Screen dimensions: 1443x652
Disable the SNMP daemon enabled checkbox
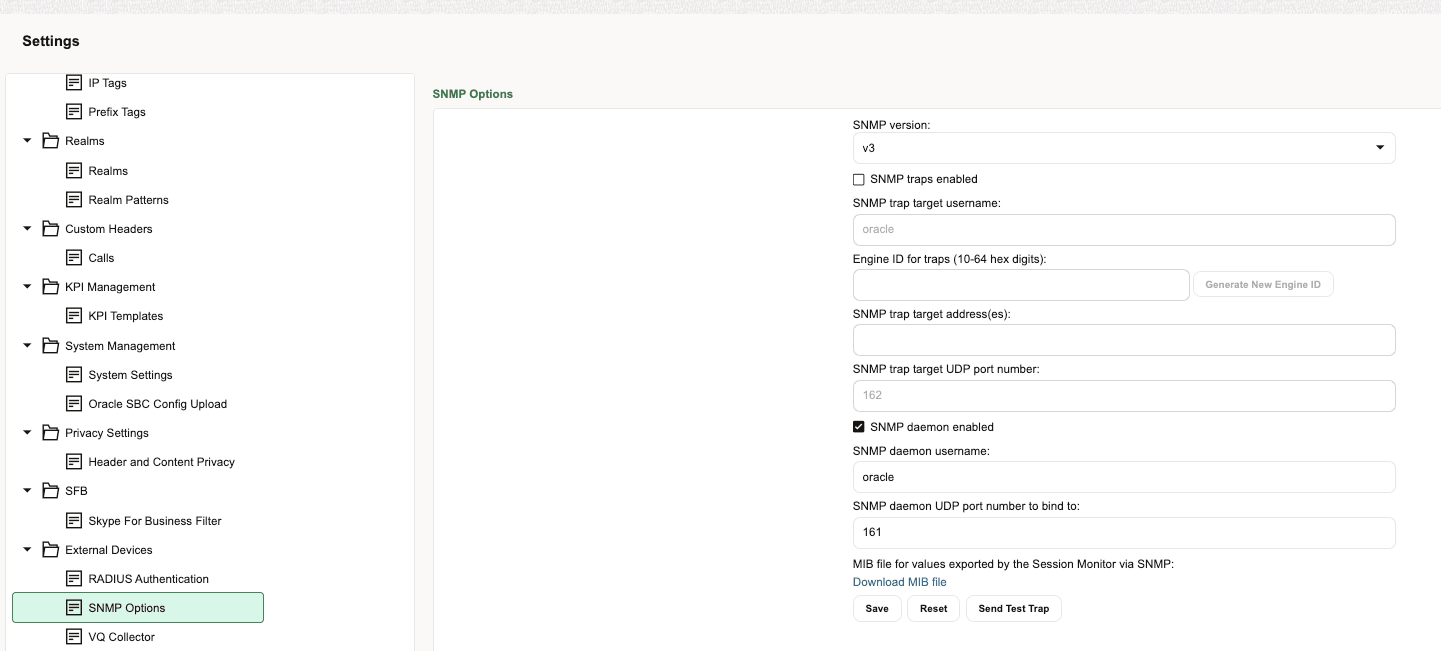pyautogui.click(x=858, y=427)
